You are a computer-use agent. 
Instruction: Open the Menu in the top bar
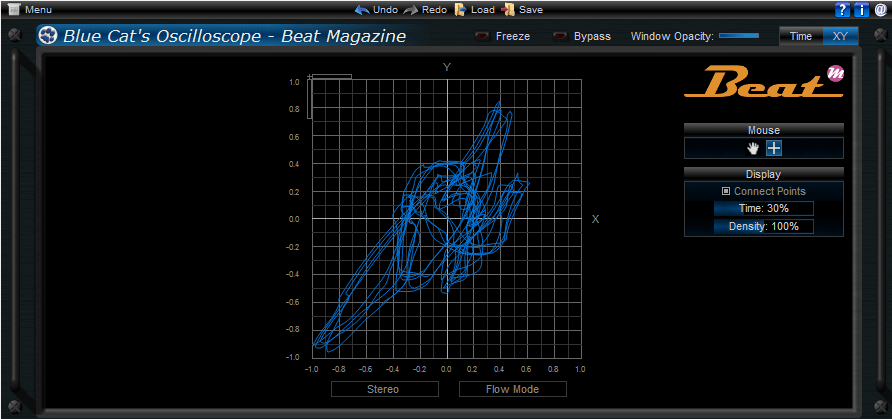30,10
